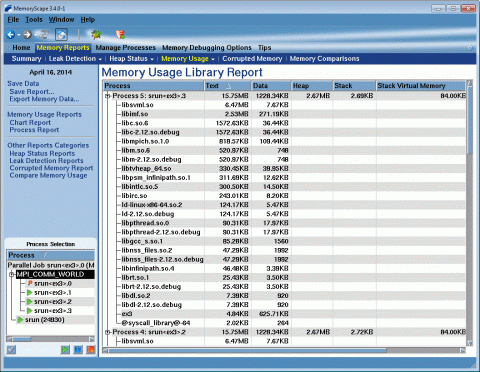Switch to Memory Debugging Options tab
This screenshot has height=372, width=480.
[207, 48]
